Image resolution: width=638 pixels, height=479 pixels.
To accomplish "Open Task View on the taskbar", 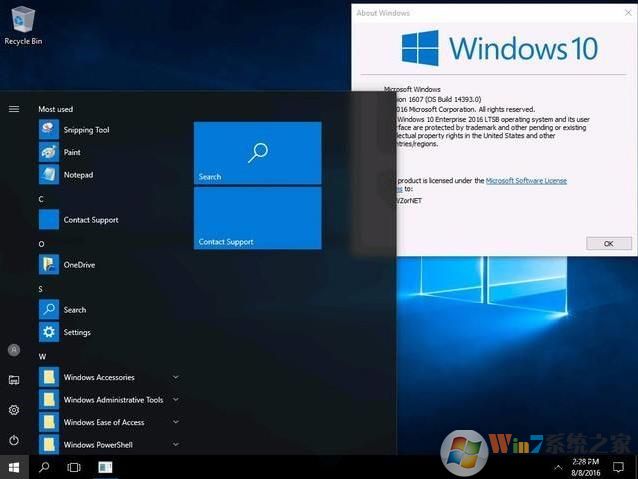I will pos(74,467).
